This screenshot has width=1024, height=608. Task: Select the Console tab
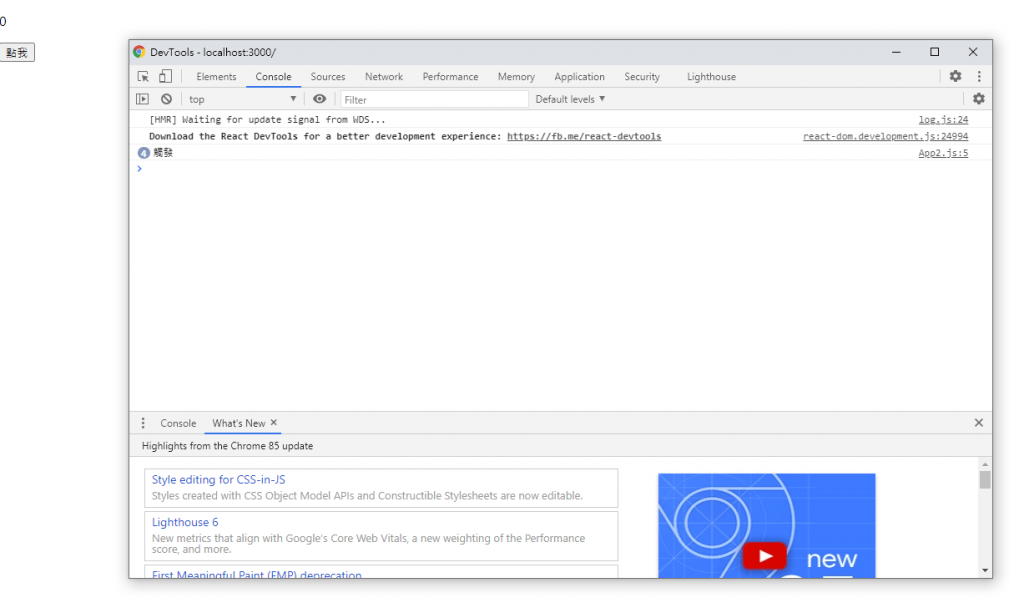coord(273,76)
